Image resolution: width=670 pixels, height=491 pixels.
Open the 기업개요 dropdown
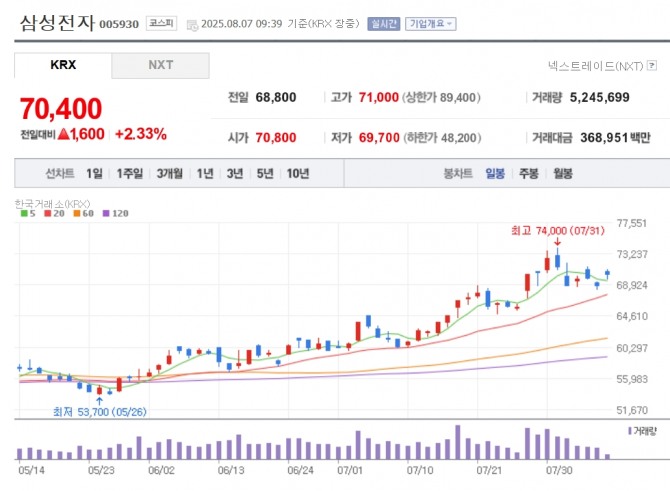430,22
